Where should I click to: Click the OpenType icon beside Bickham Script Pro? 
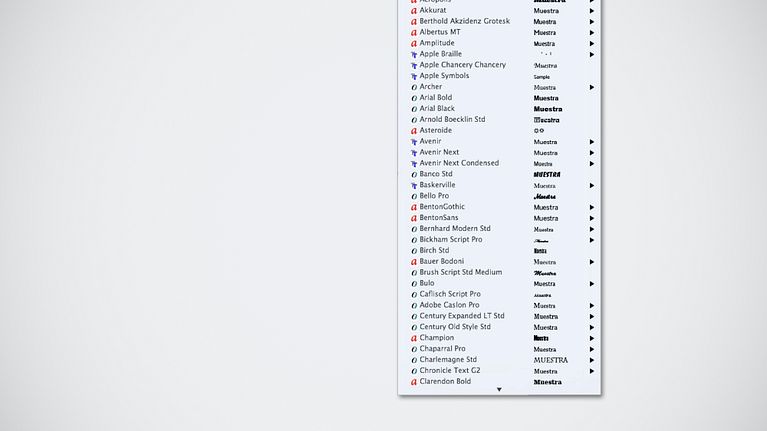coord(414,240)
